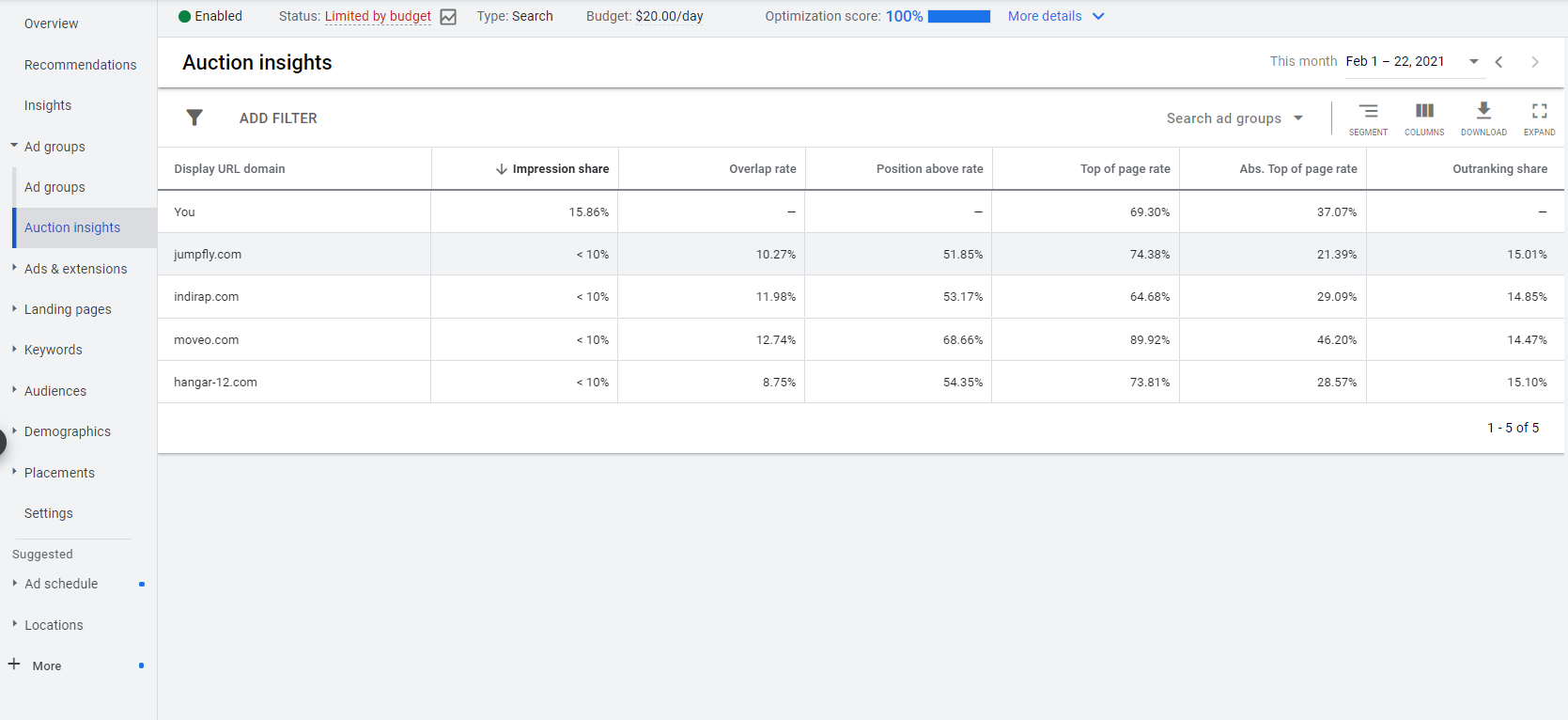Open the Search ad groups dropdown
Image resolution: width=1568 pixels, height=720 pixels.
pyautogui.click(x=1234, y=118)
